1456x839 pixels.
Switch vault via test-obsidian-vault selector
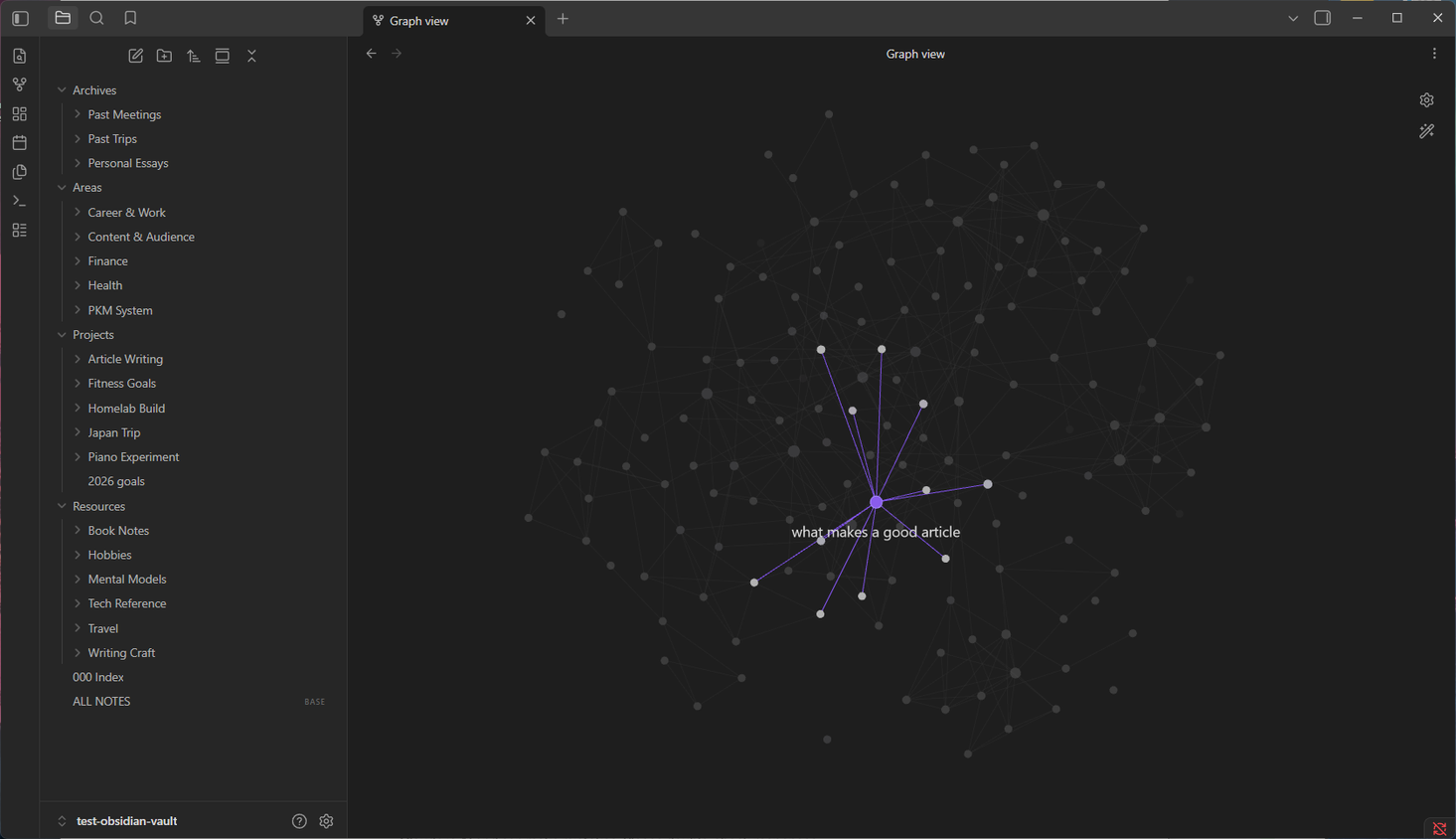[117, 821]
